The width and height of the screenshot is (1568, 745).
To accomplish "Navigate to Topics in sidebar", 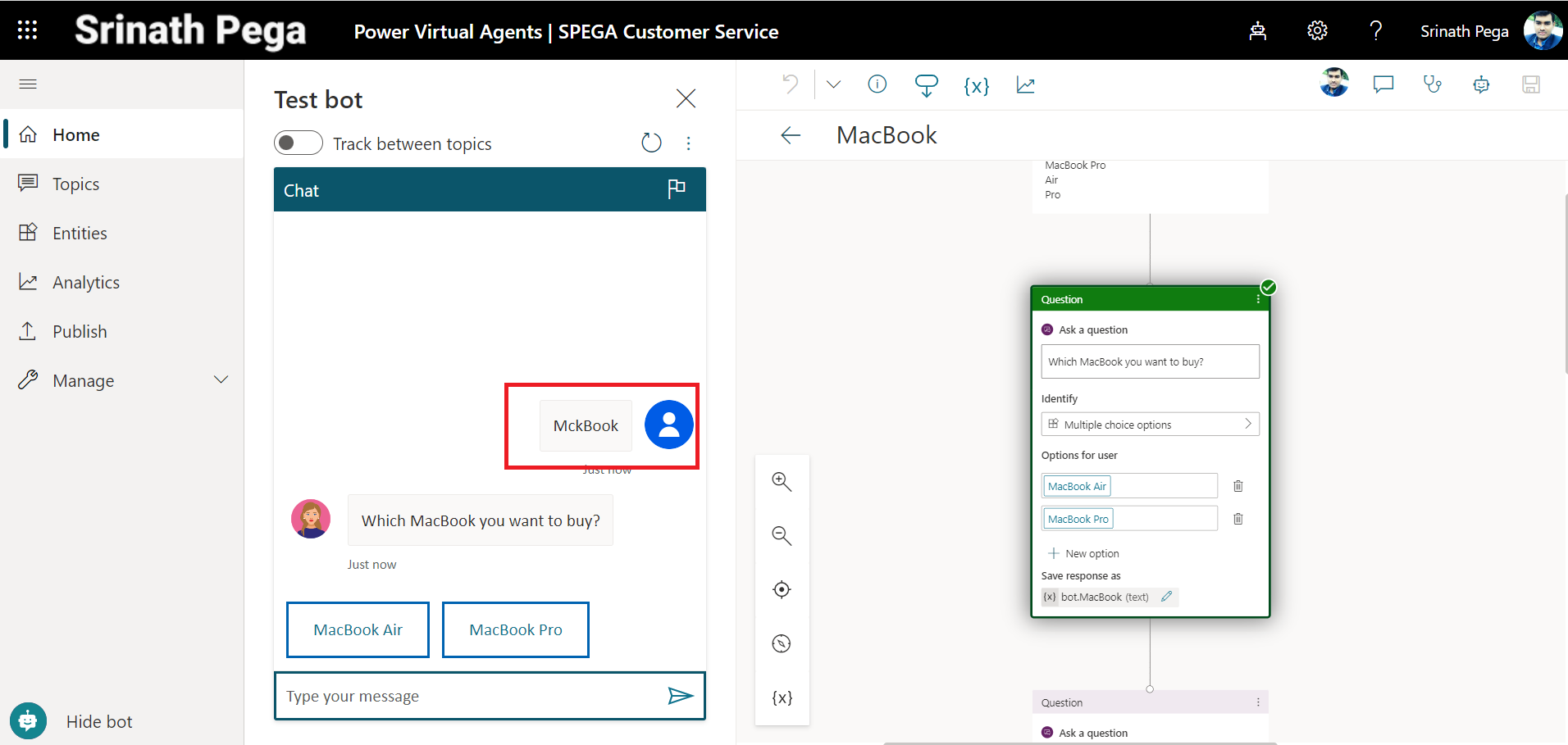I will [x=75, y=184].
